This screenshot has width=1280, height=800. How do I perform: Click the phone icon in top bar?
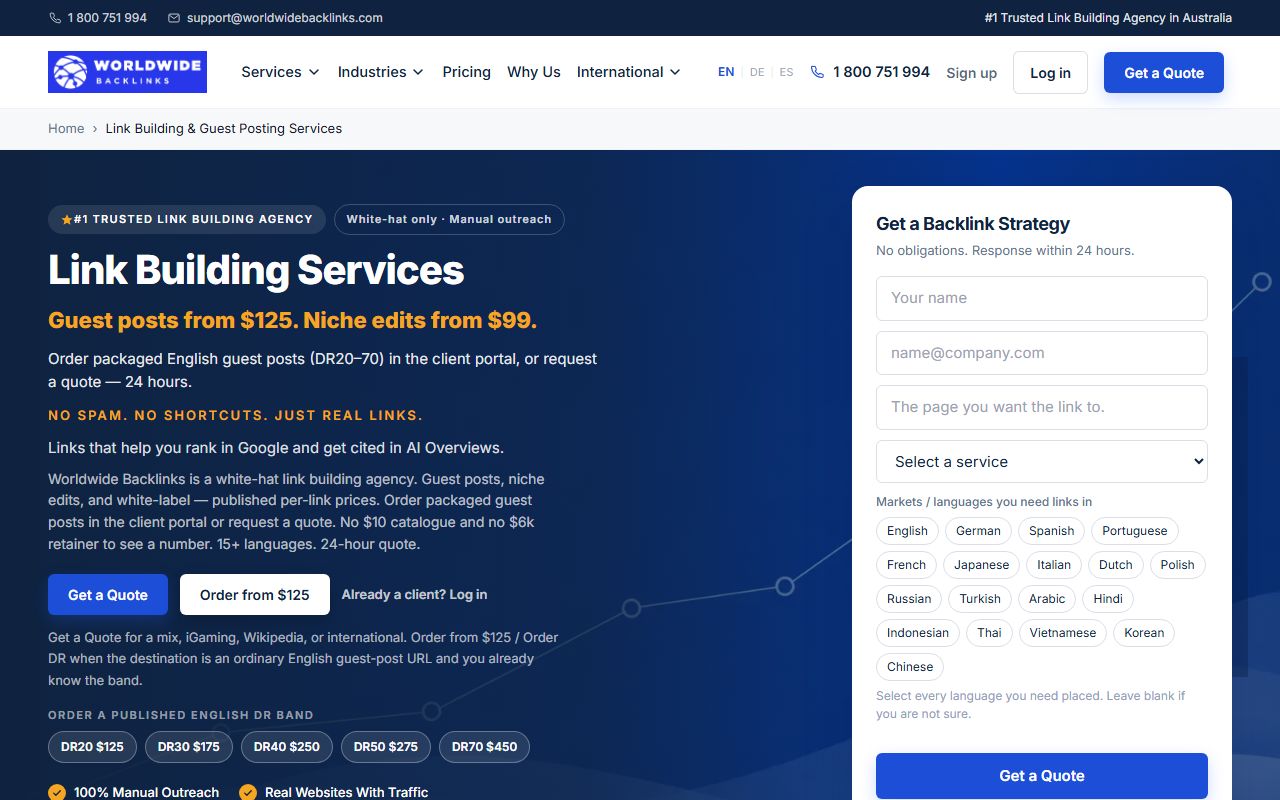(54, 18)
